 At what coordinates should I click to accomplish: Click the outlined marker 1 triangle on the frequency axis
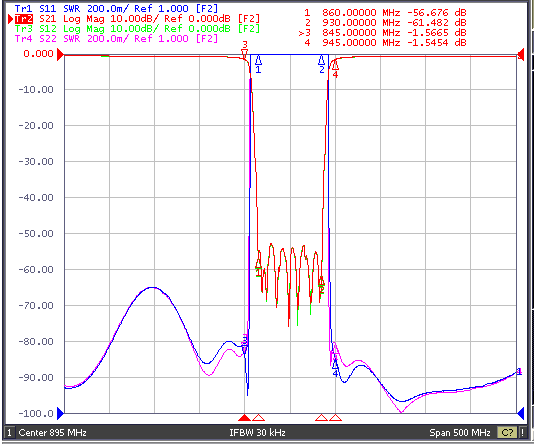[258, 418]
